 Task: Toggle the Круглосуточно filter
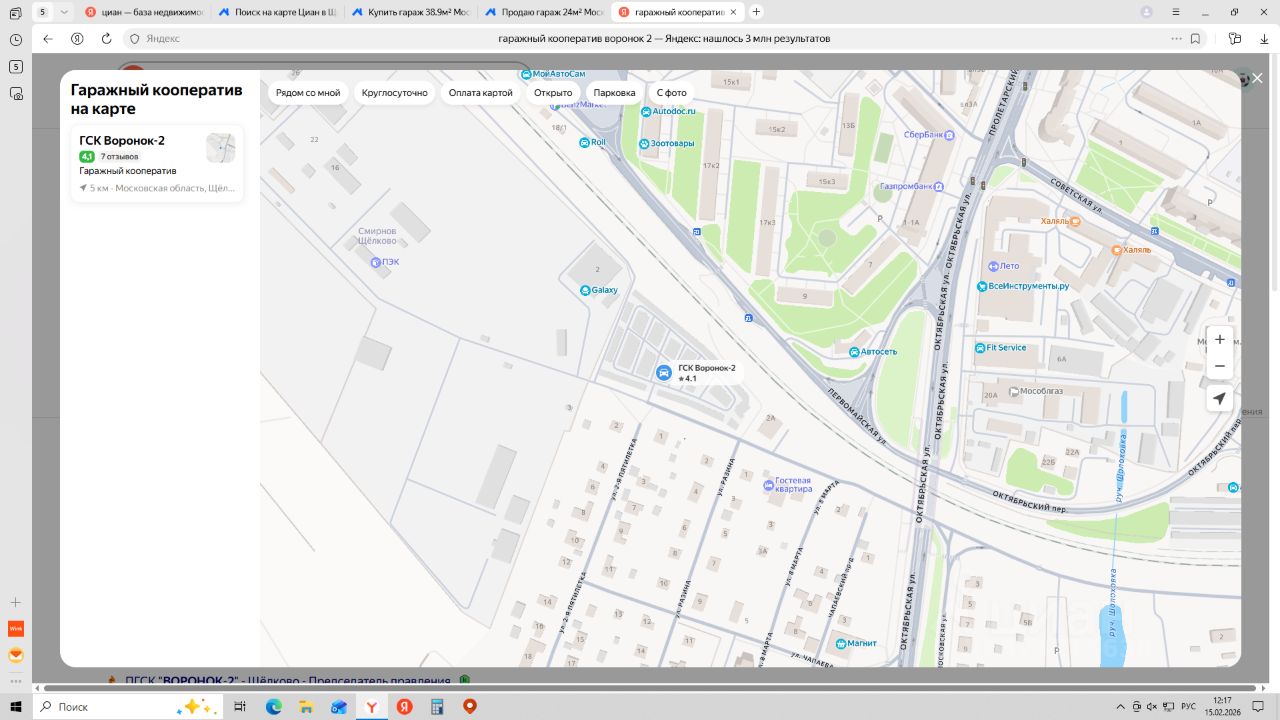click(394, 93)
